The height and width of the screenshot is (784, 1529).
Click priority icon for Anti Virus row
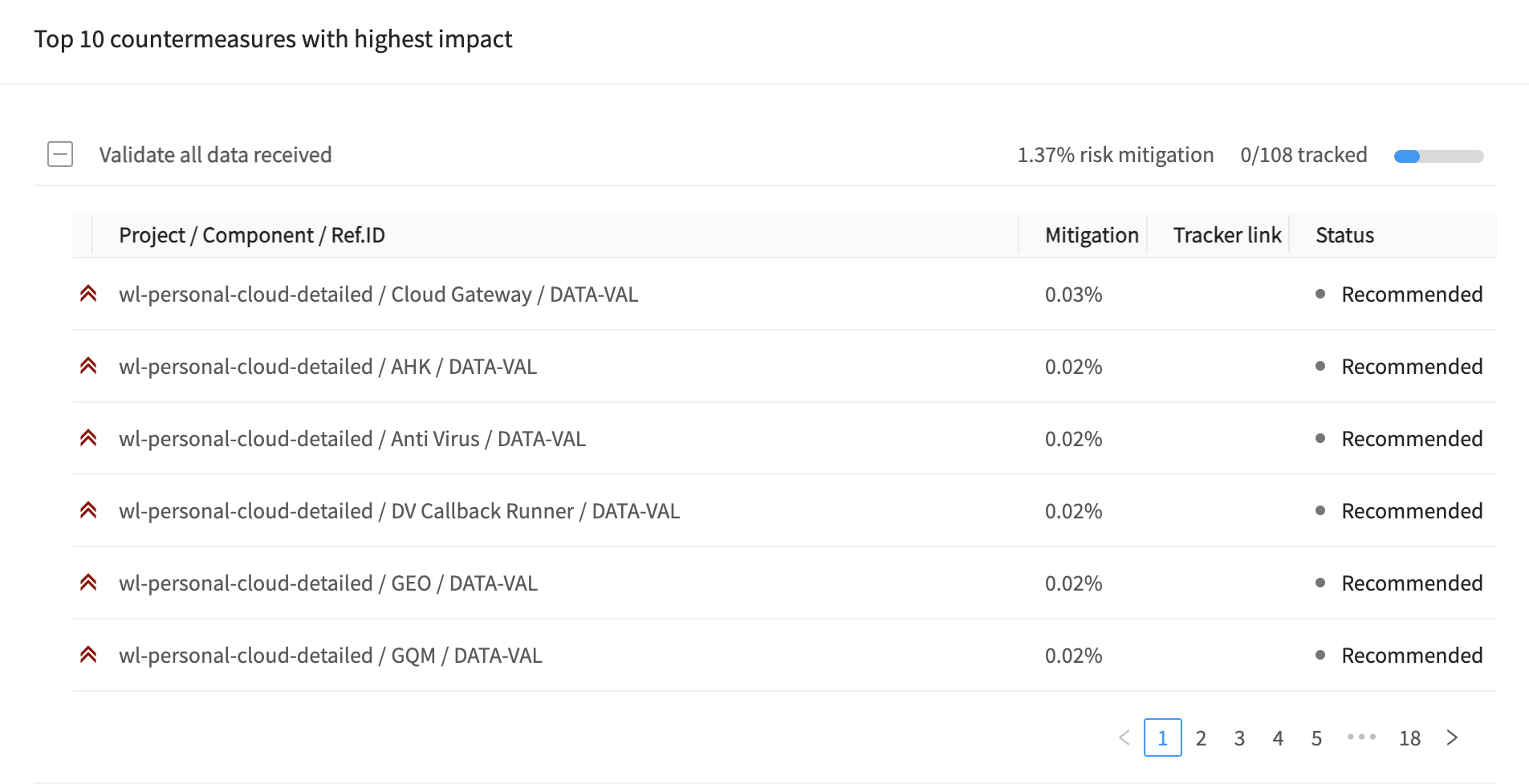[88, 438]
